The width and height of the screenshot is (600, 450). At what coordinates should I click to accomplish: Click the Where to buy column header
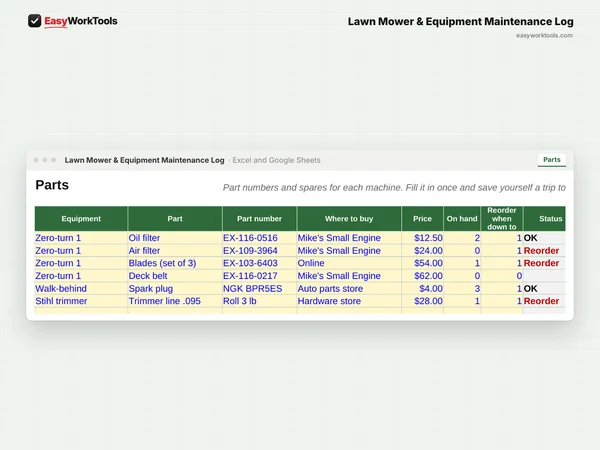(x=349, y=218)
